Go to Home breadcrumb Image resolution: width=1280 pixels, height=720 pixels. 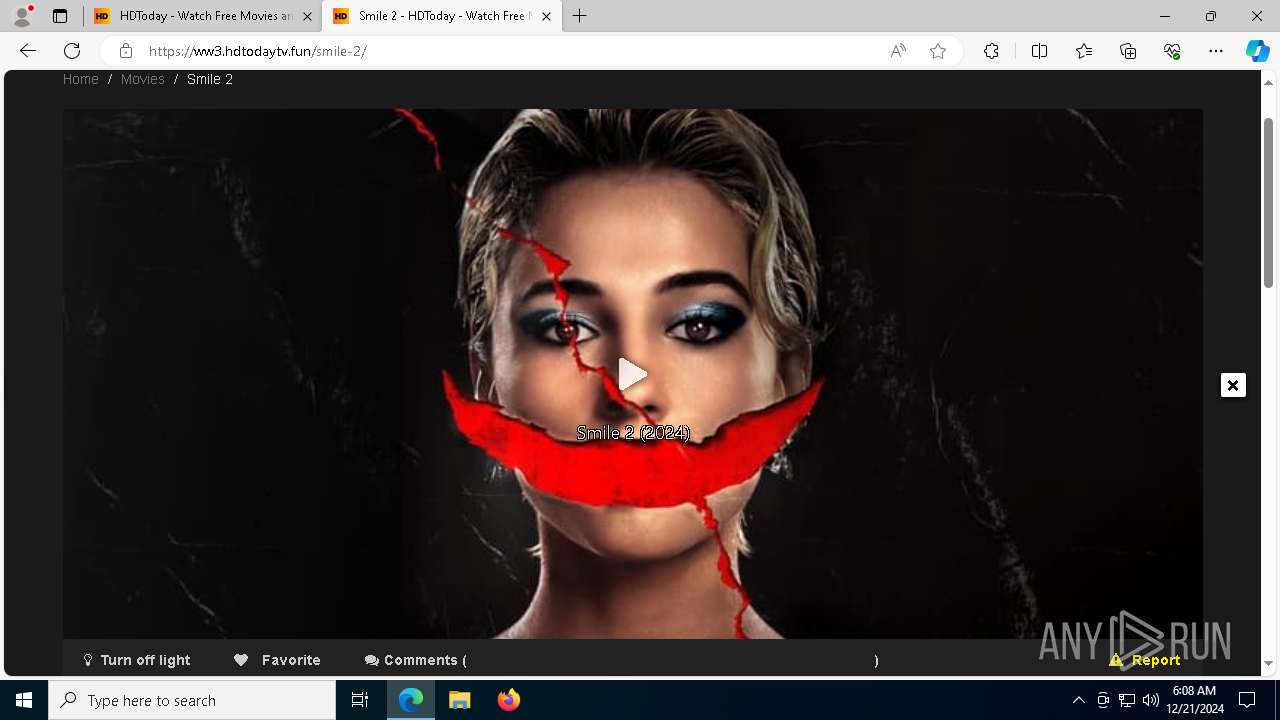point(81,79)
